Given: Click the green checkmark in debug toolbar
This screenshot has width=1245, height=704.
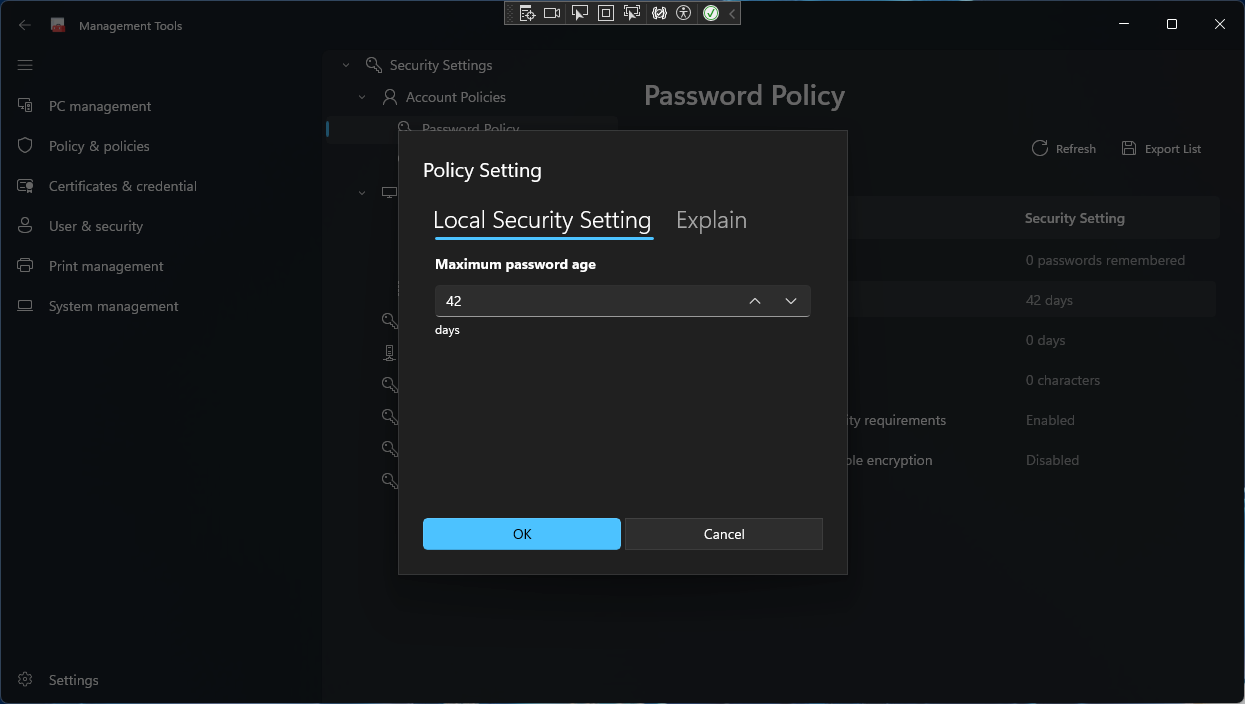Looking at the screenshot, I should pyautogui.click(x=711, y=13).
